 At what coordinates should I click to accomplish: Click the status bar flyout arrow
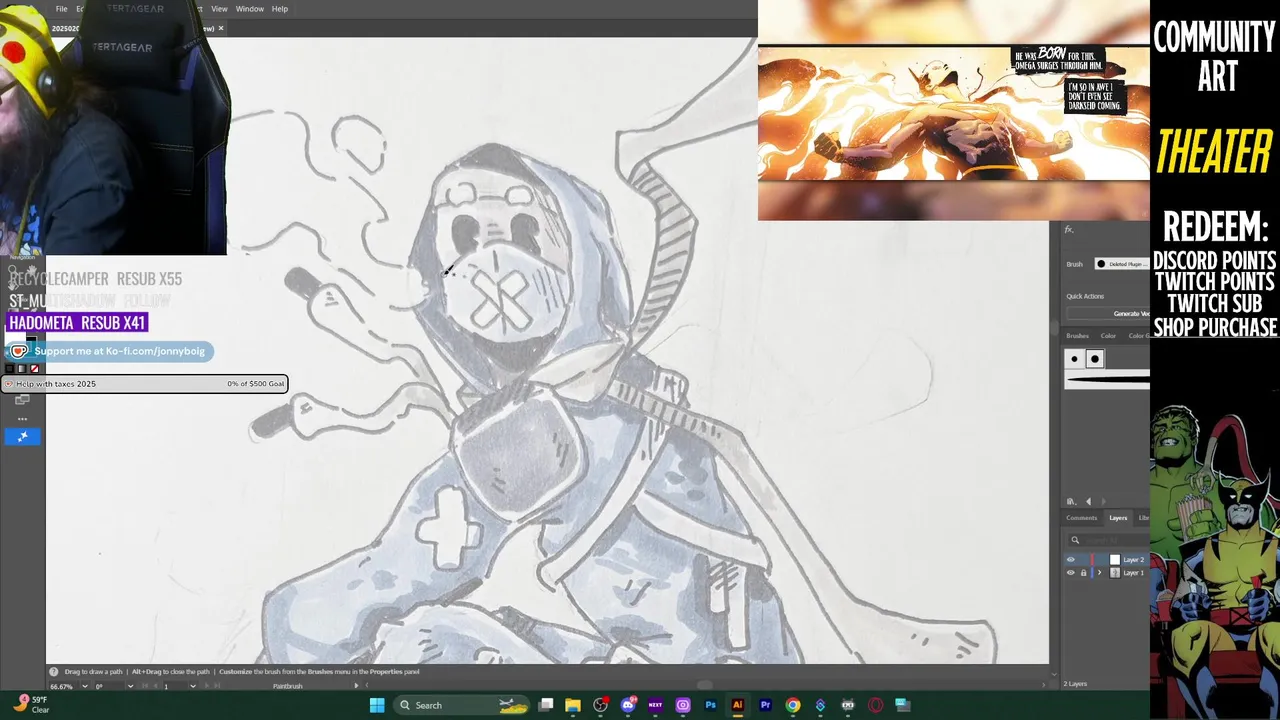point(356,686)
